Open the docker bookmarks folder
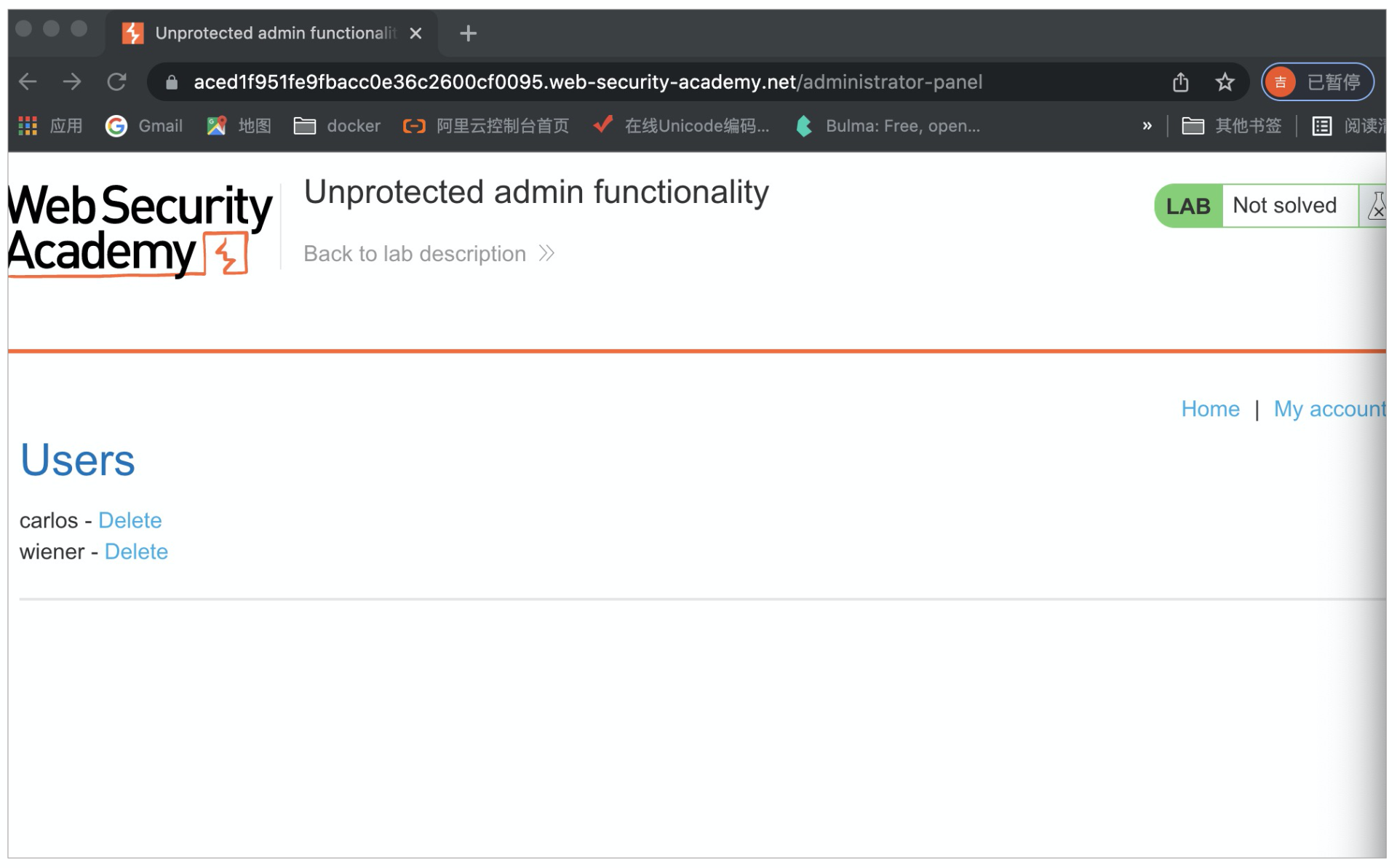This screenshot has width=1397, height=868. tap(337, 126)
